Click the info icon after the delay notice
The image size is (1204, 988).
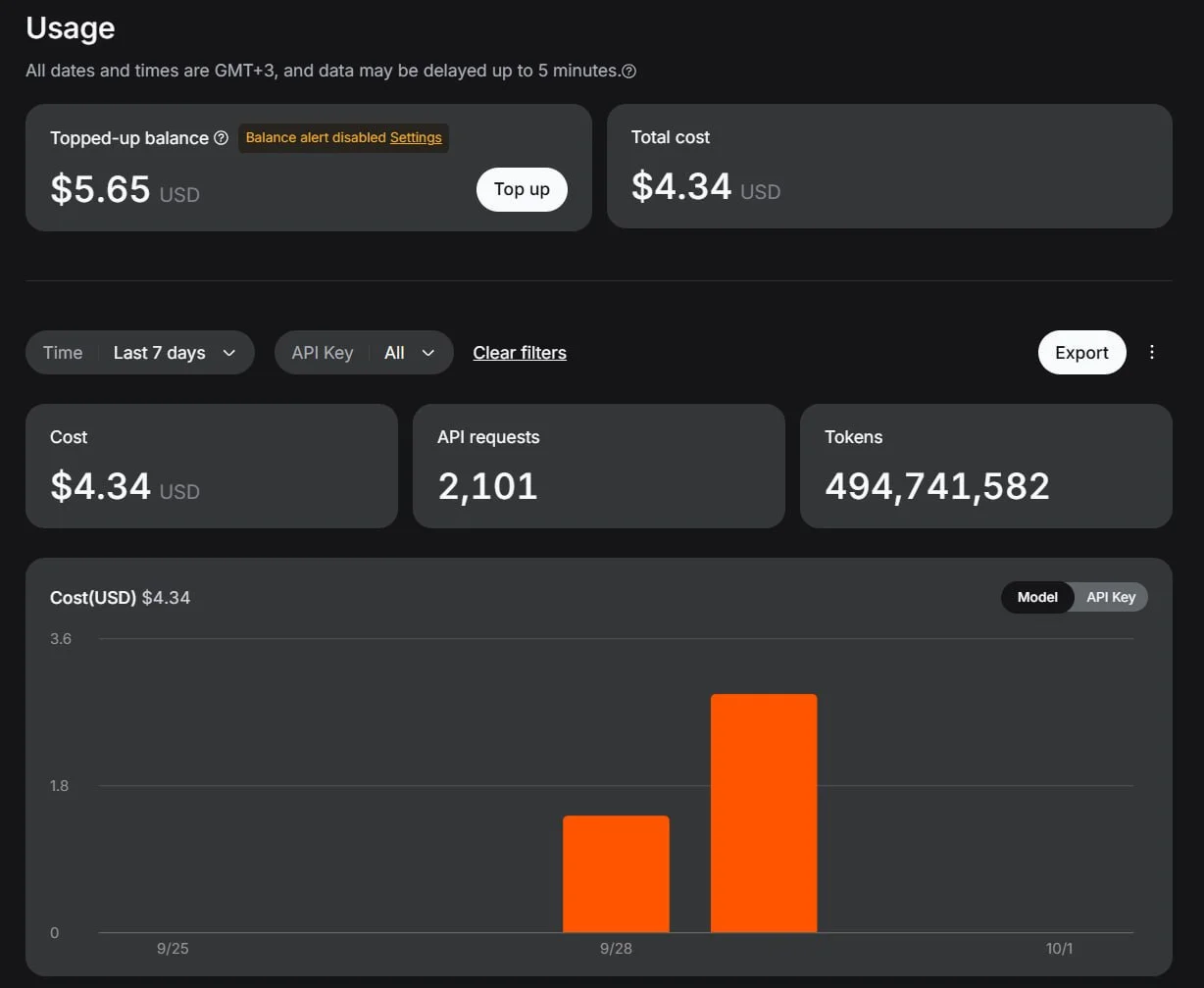click(x=629, y=72)
